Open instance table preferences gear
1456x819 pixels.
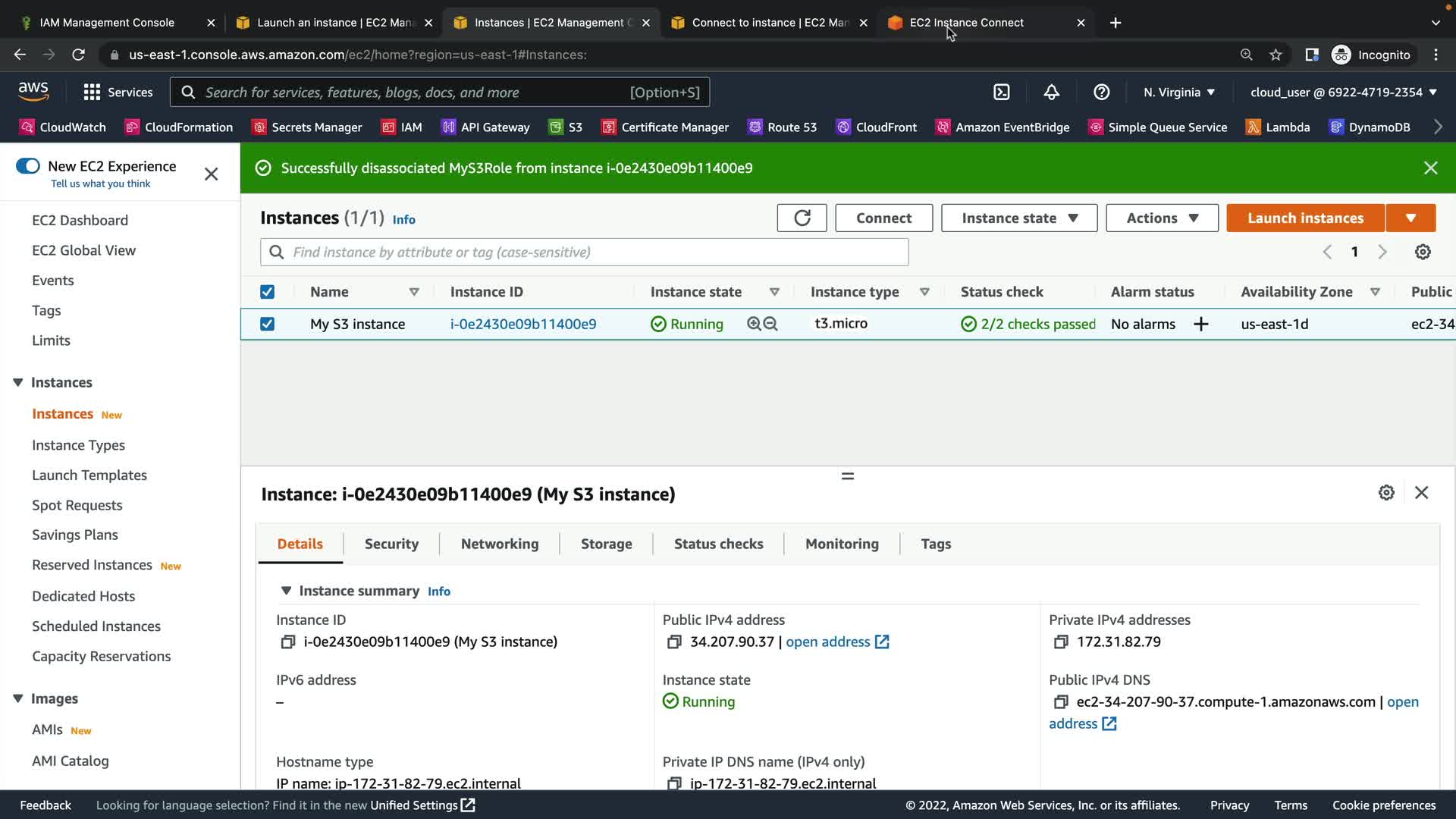point(1423,252)
